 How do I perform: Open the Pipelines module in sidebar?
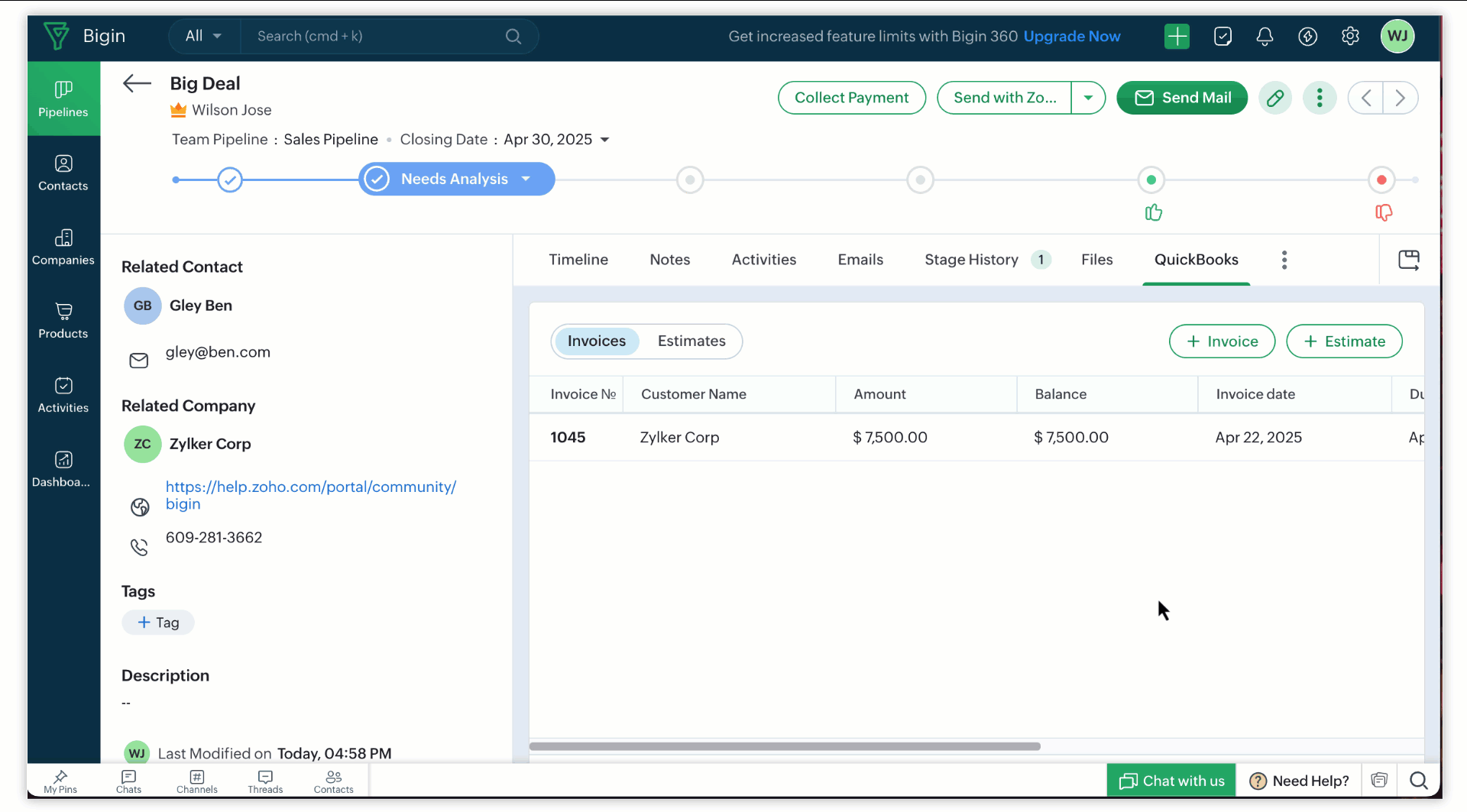(63, 99)
